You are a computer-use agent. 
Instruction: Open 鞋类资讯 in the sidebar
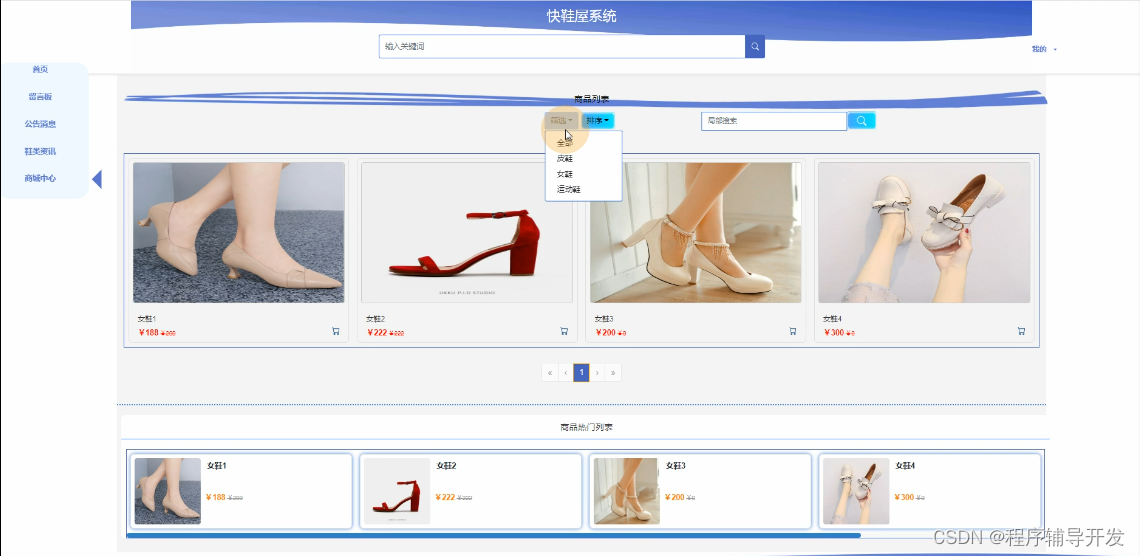(40, 152)
